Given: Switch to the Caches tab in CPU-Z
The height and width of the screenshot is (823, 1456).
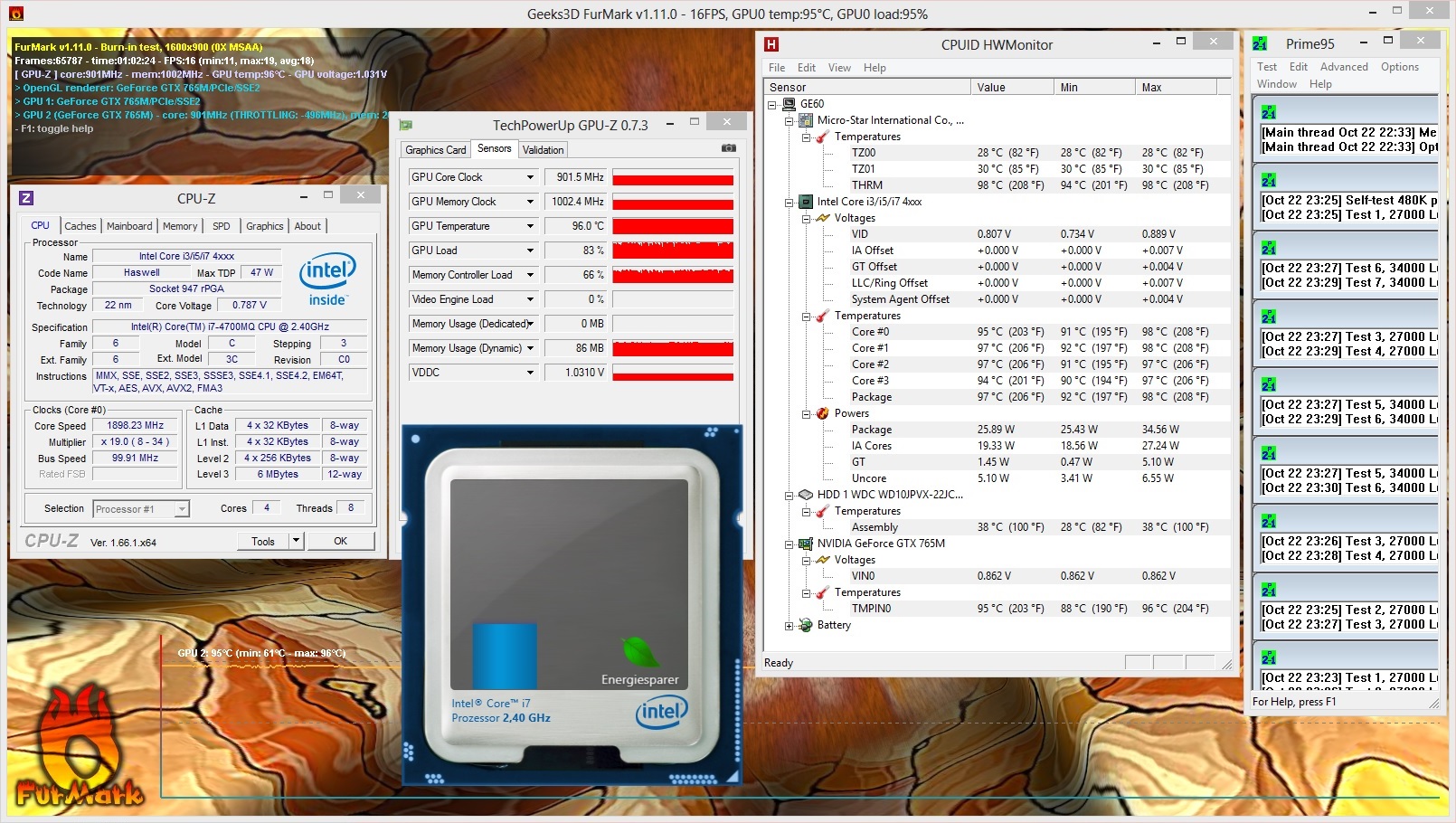Looking at the screenshot, I should click(80, 226).
